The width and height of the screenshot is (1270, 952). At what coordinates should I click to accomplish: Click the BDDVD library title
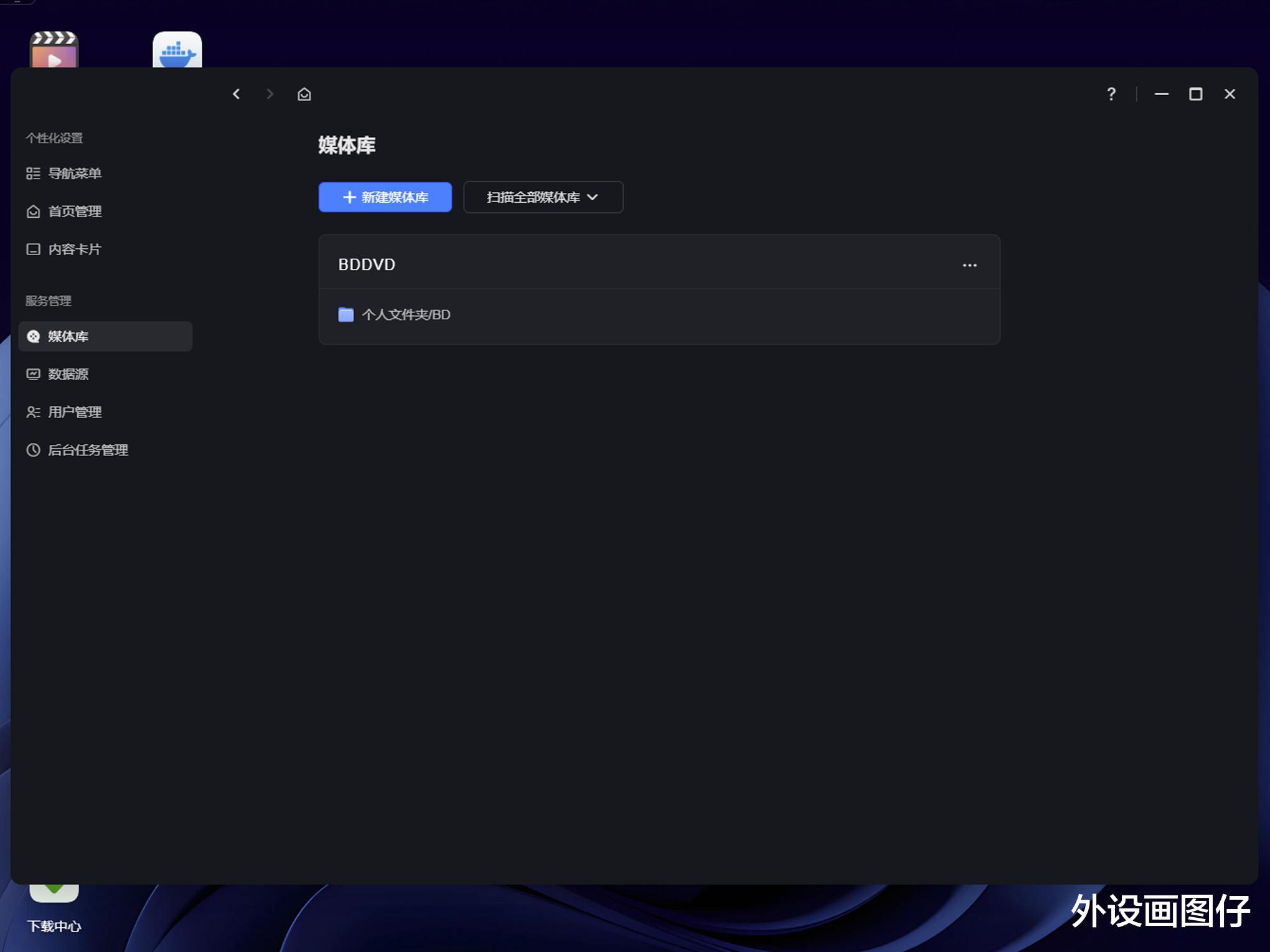tap(367, 264)
